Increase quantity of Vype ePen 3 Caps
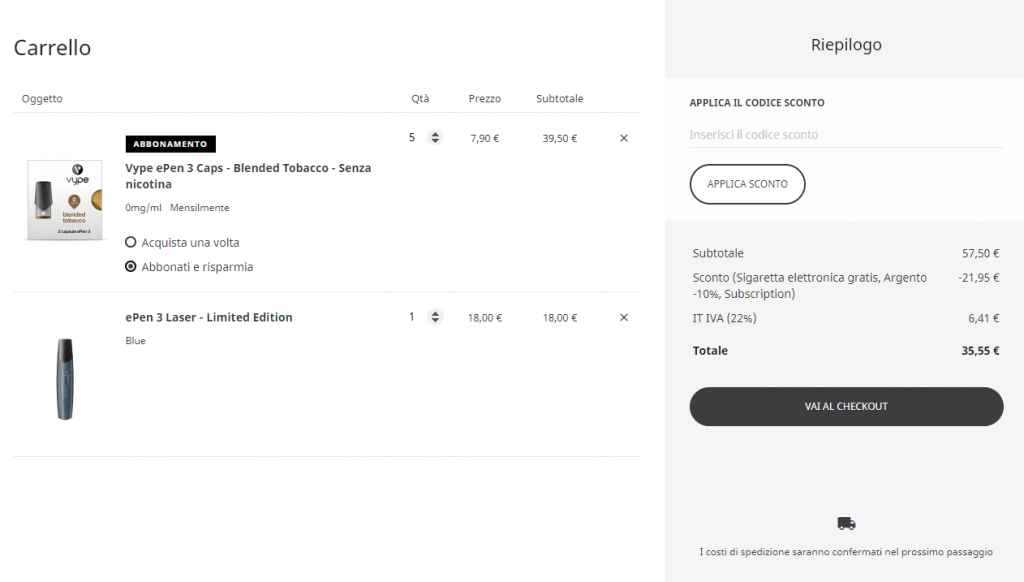Screen dimensions: 1024x582 [x=435, y=134]
